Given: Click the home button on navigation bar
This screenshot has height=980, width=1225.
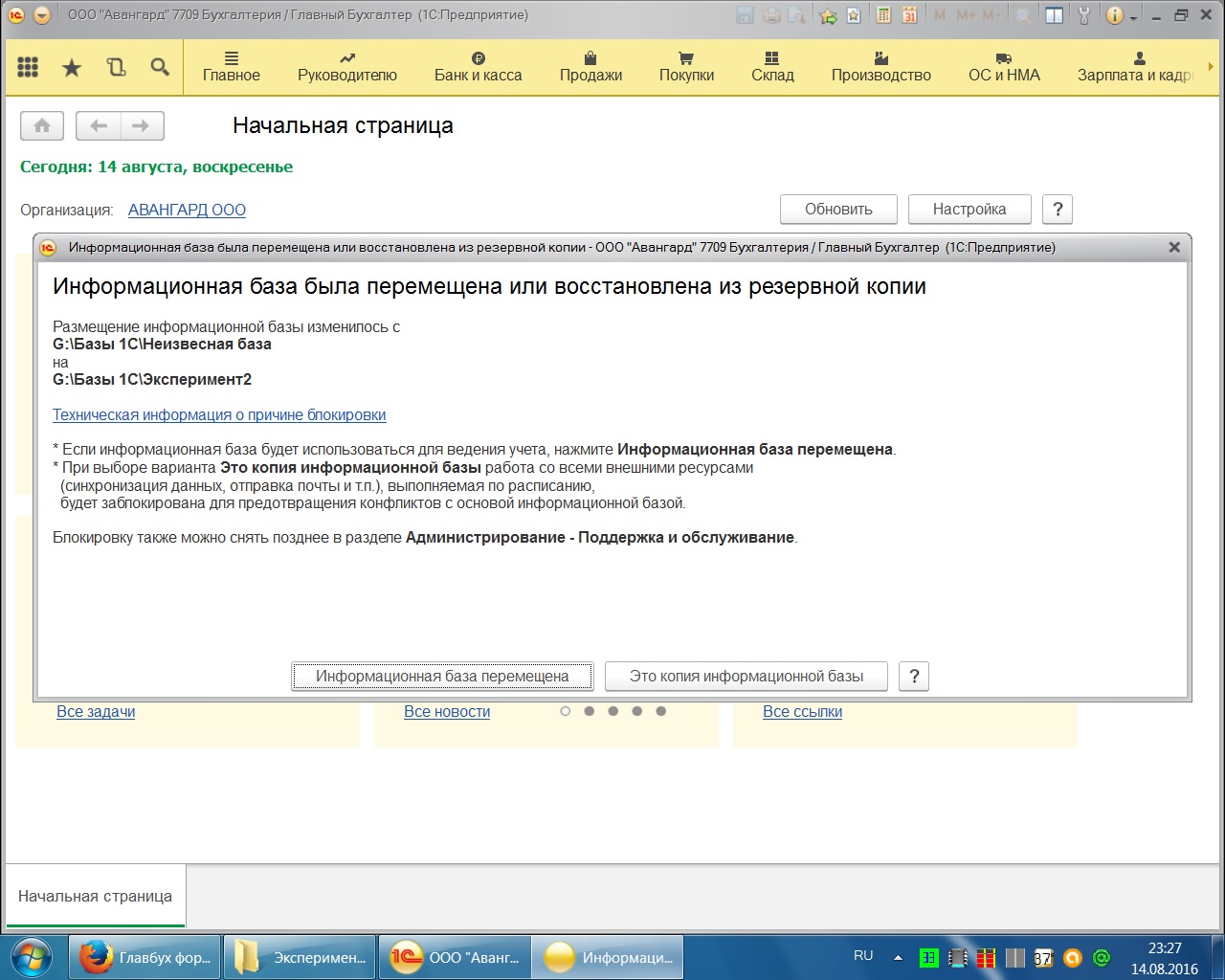Looking at the screenshot, I should [x=42, y=126].
